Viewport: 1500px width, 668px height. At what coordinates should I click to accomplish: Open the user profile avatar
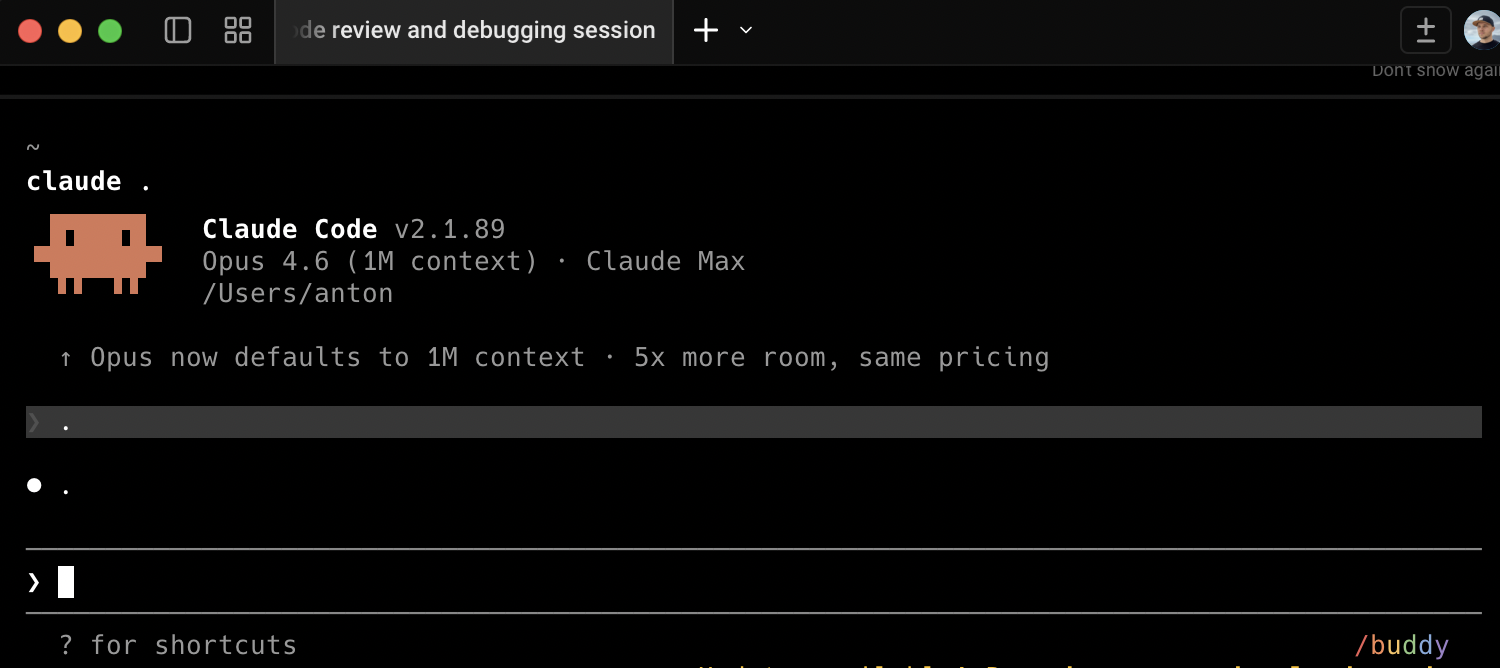click(1482, 30)
